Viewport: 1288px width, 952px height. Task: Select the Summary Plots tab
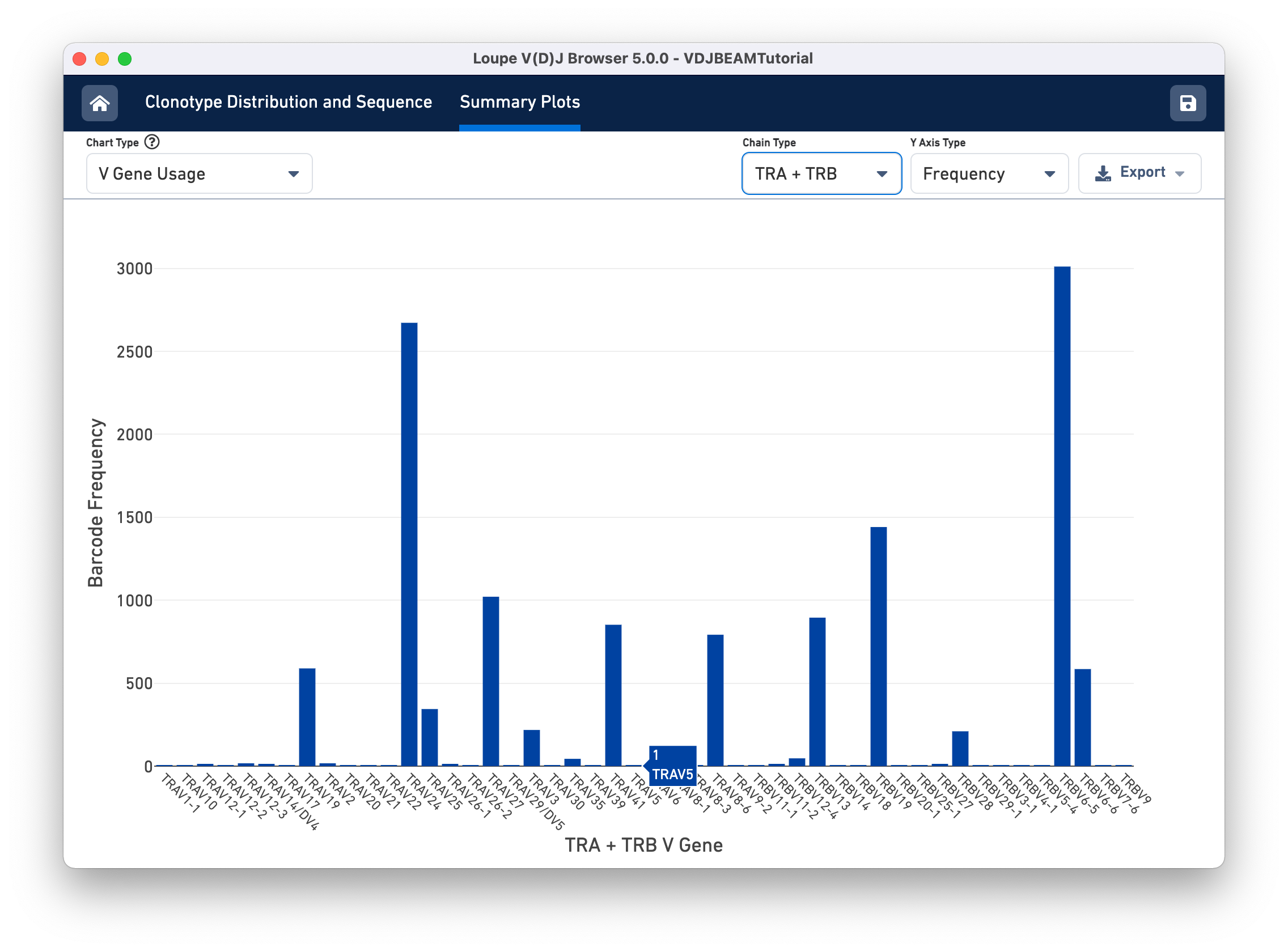pyautogui.click(x=519, y=101)
